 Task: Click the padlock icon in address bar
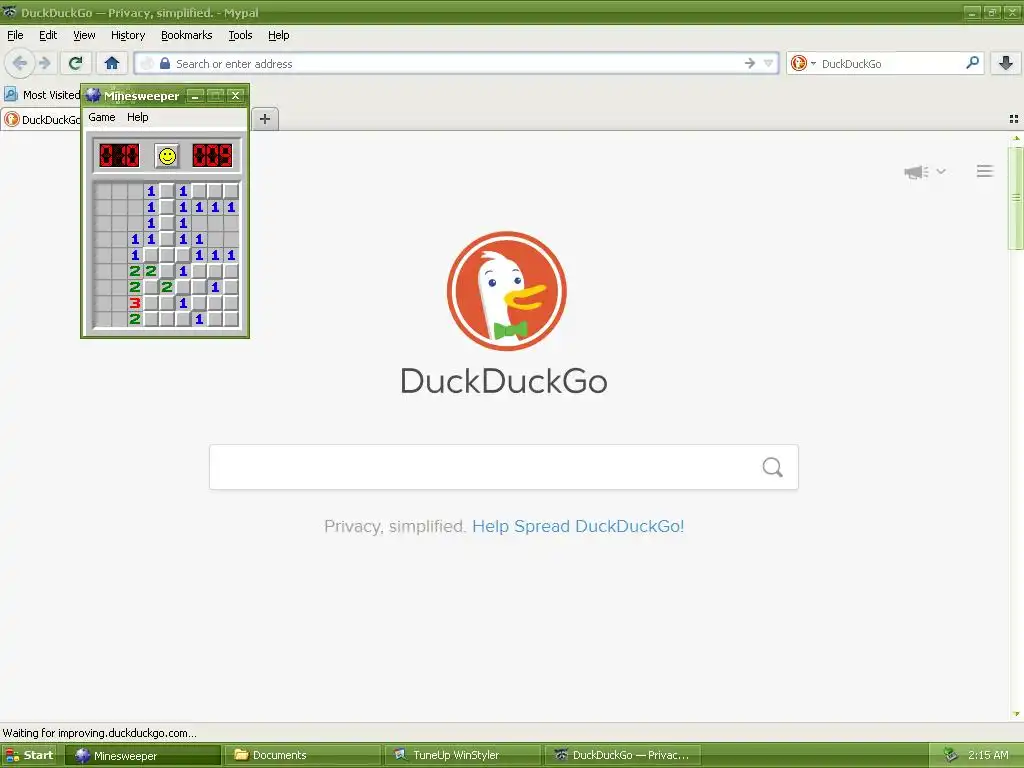[165, 63]
